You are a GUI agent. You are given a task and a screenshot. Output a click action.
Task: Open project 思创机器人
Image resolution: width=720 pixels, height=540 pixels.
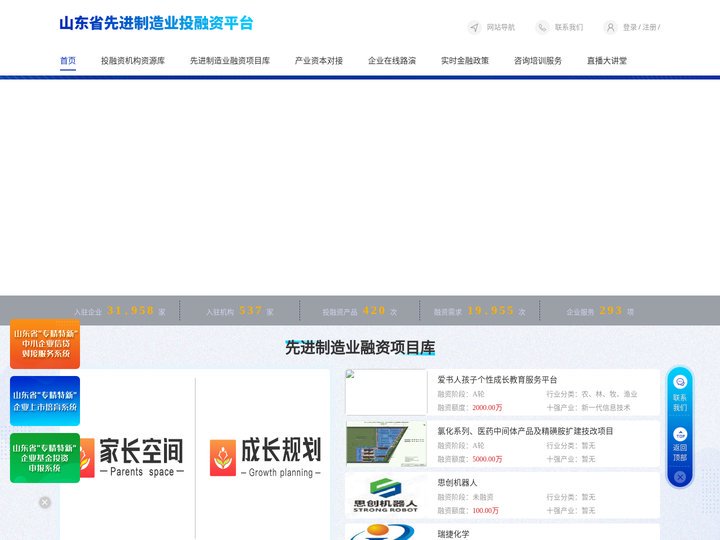tap(457, 483)
